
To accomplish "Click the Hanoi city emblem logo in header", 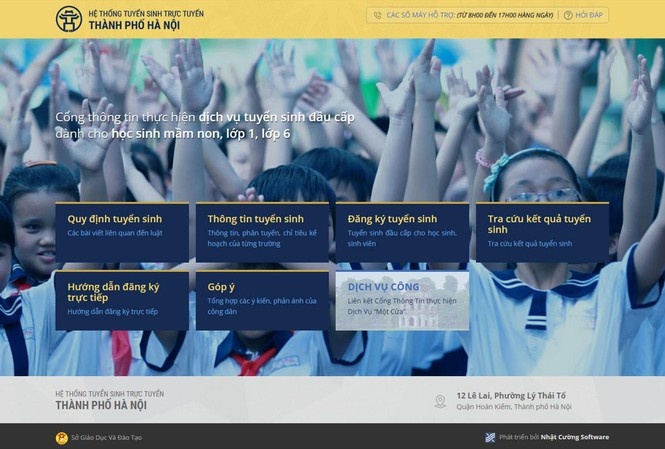I will point(69,19).
